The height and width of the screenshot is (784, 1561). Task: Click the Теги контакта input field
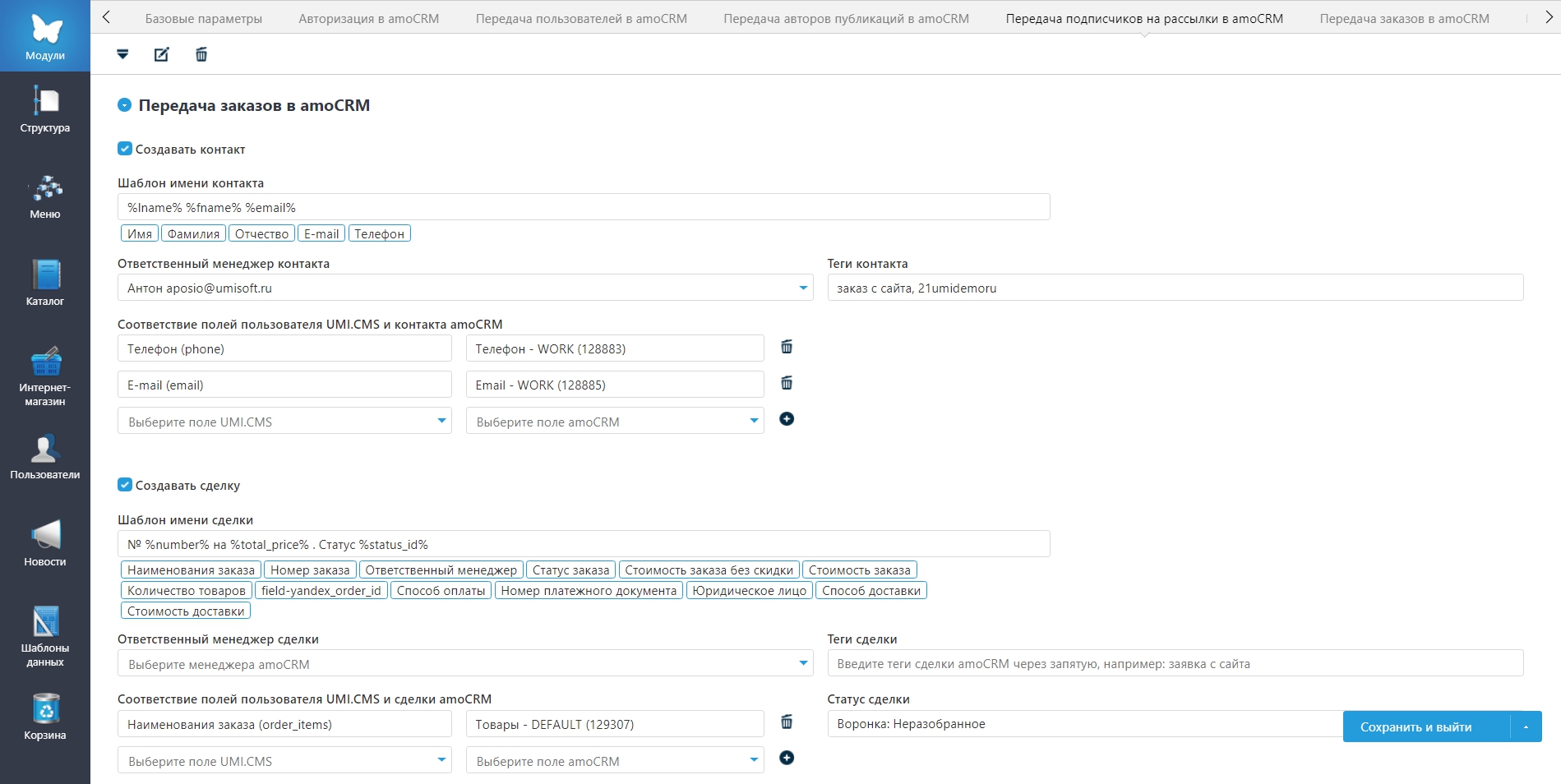pos(1175,288)
